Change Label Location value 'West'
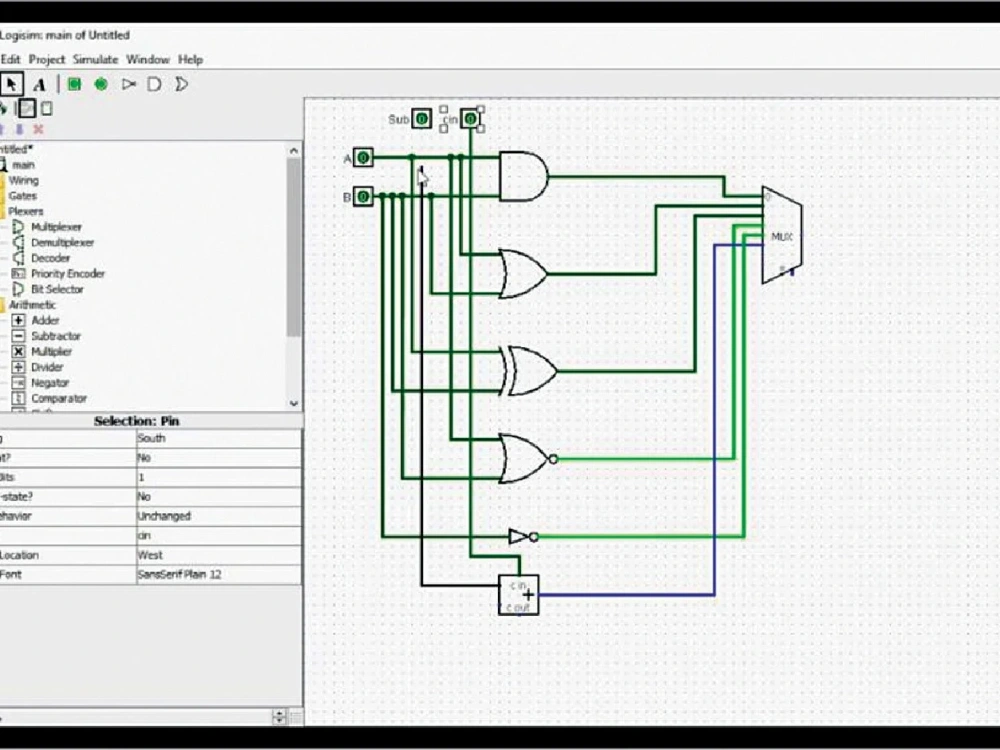Viewport: 1000px width, 750px height. [219, 555]
